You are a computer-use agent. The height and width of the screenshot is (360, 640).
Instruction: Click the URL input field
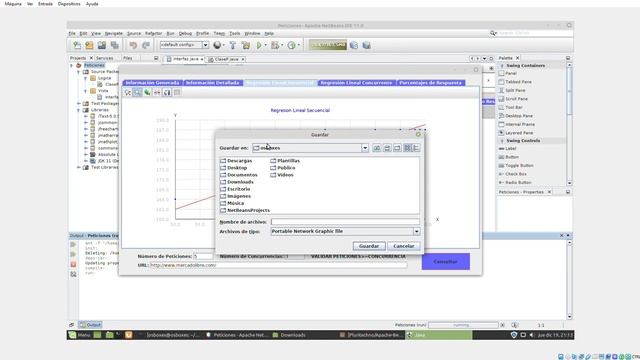[x=278, y=265]
